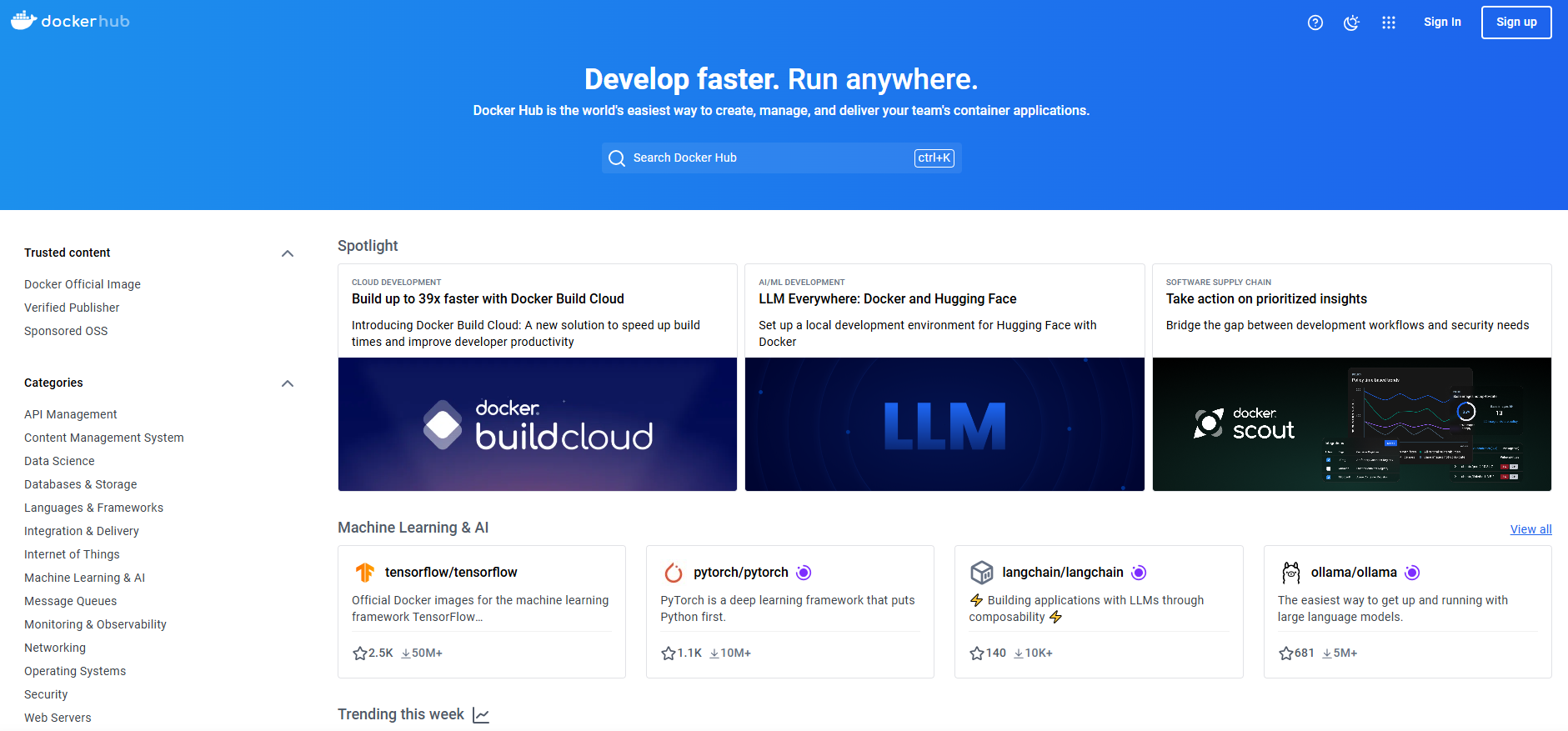This screenshot has height=731, width=1568.
Task: Open Monitoring & Observability category
Action: [x=96, y=624]
